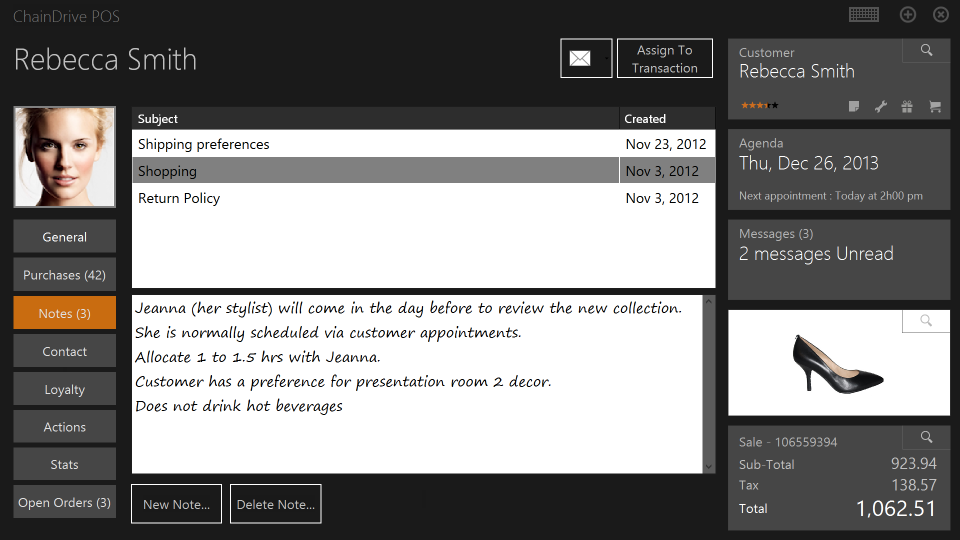
Task: Click Rebecca Smith's profile photo
Action: (64, 157)
